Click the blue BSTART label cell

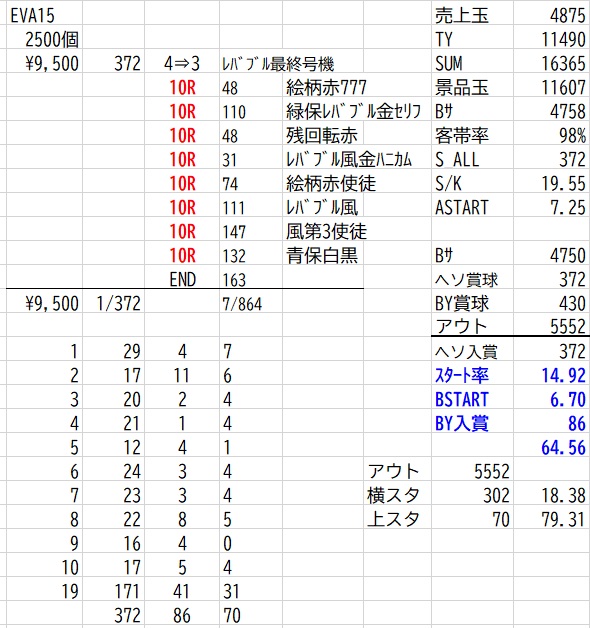[x=462, y=400]
